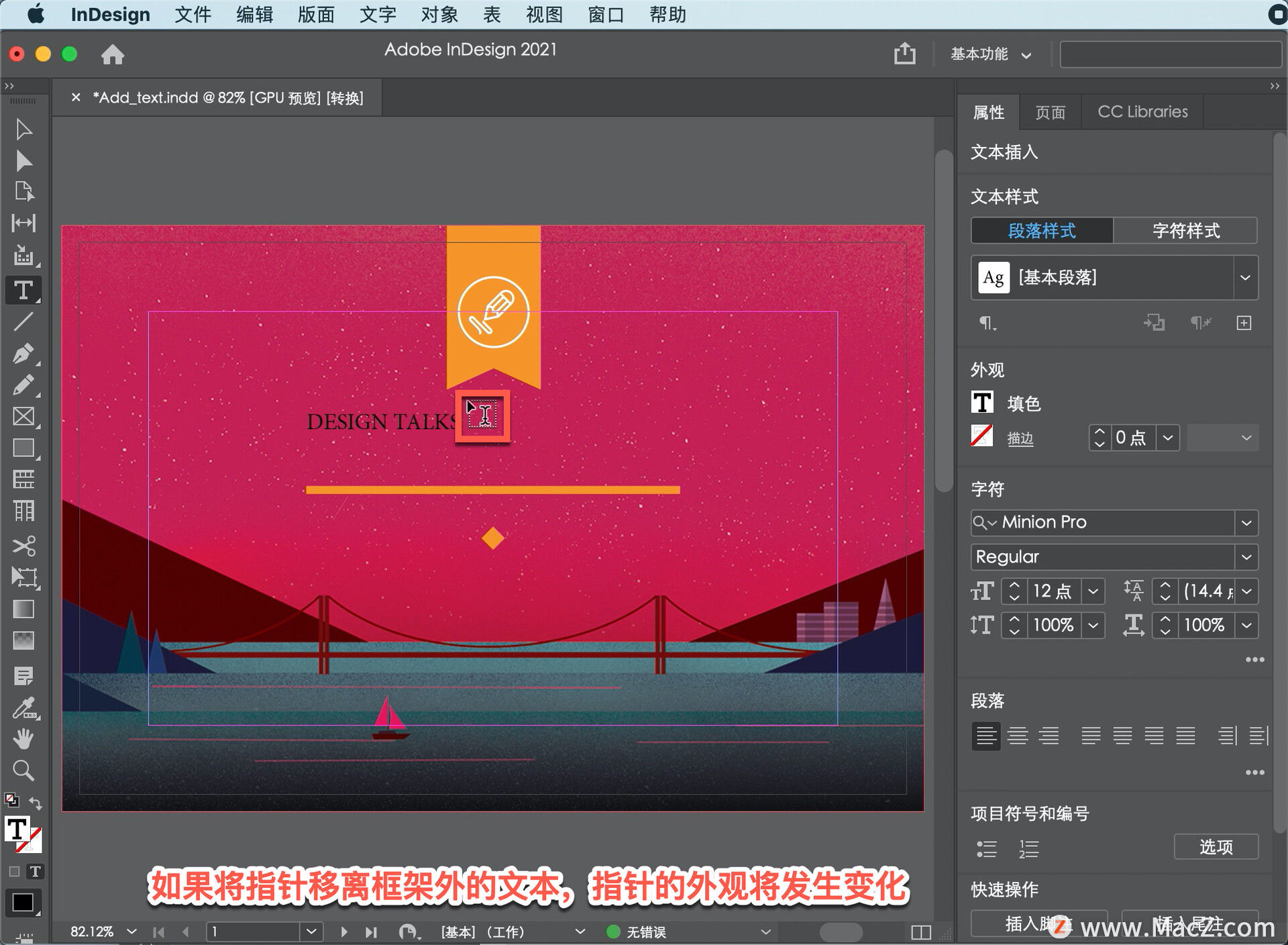
Task: Select the Page tool
Action: [23, 192]
